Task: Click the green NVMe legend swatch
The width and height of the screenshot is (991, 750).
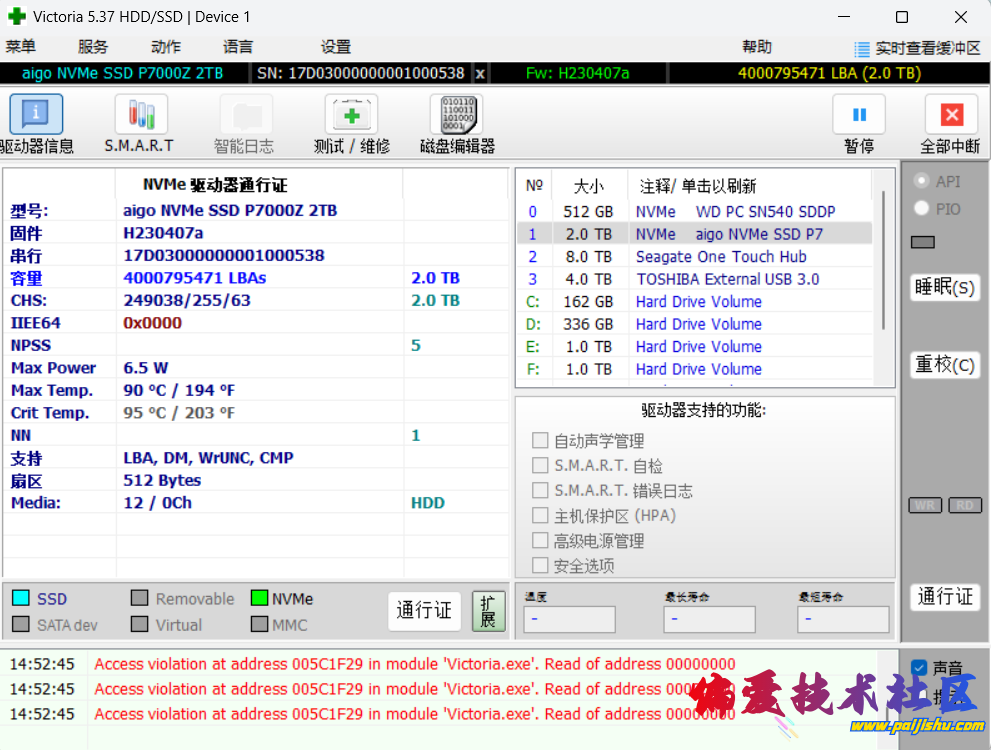Action: click(x=258, y=598)
